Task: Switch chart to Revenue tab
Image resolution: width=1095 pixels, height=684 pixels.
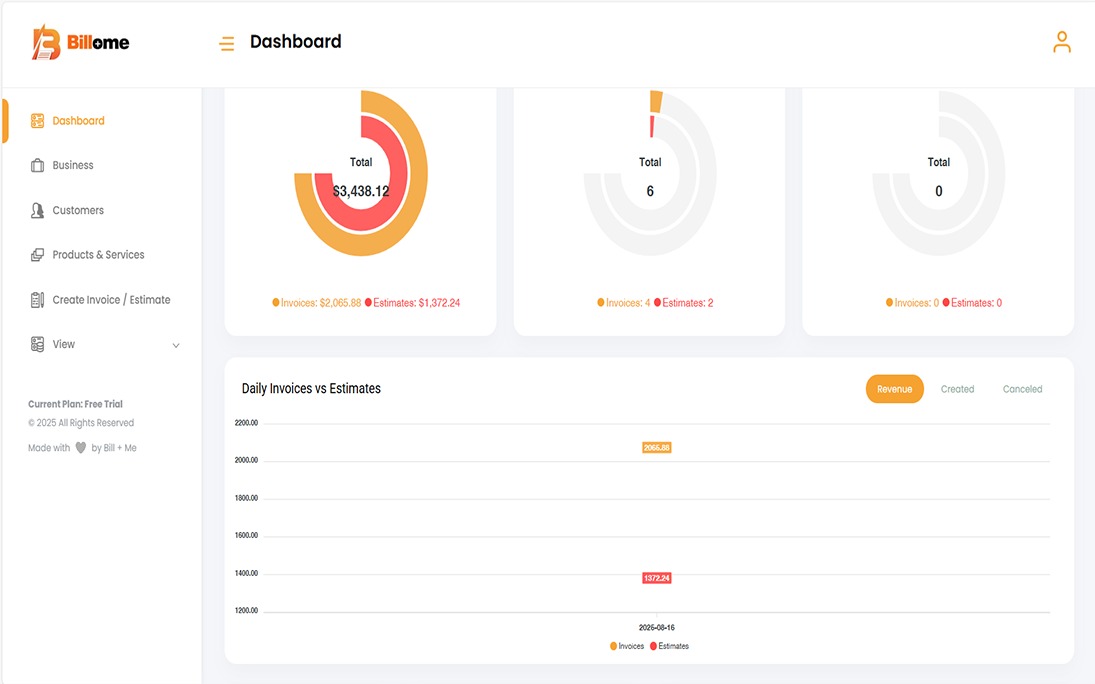Action: (x=894, y=389)
